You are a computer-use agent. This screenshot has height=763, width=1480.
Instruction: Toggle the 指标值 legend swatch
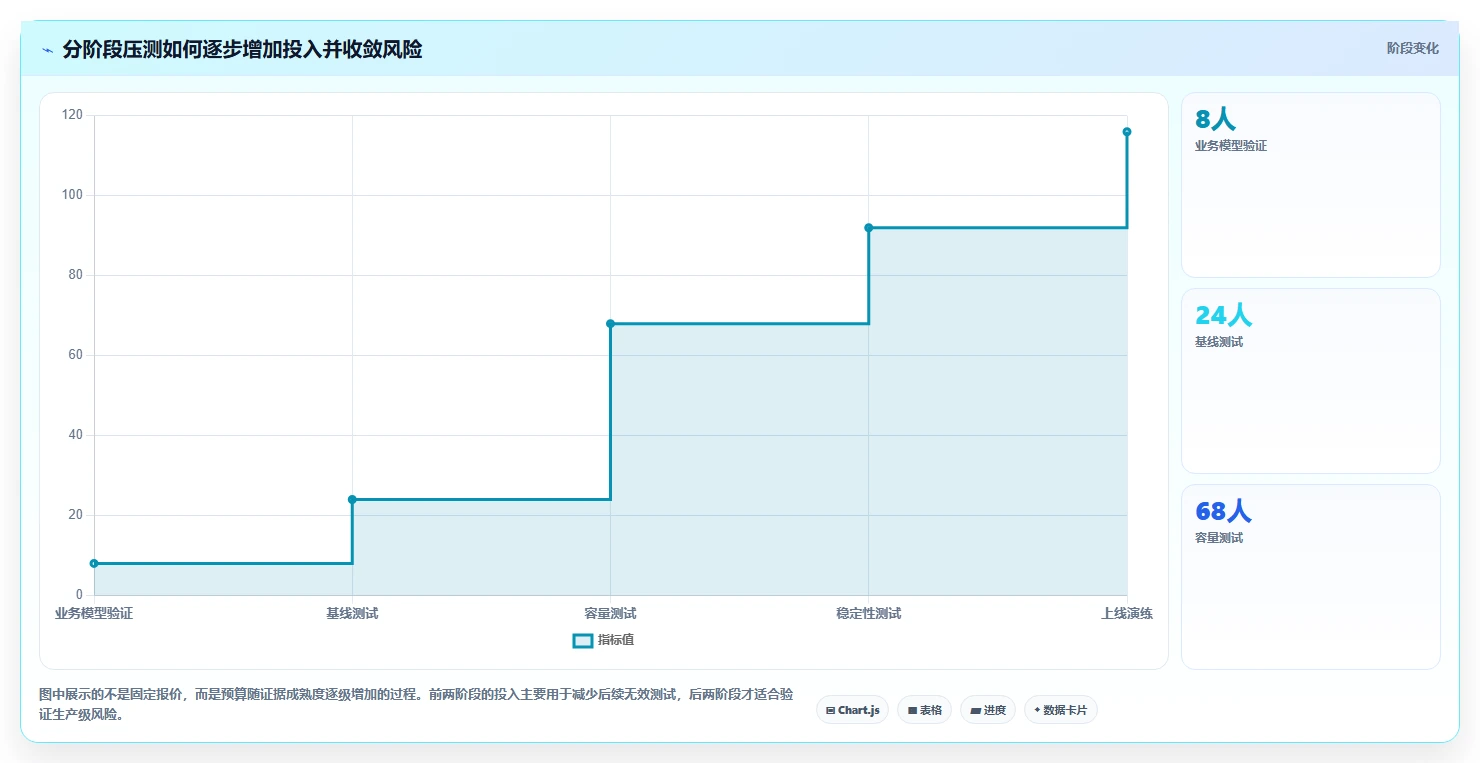coord(583,641)
